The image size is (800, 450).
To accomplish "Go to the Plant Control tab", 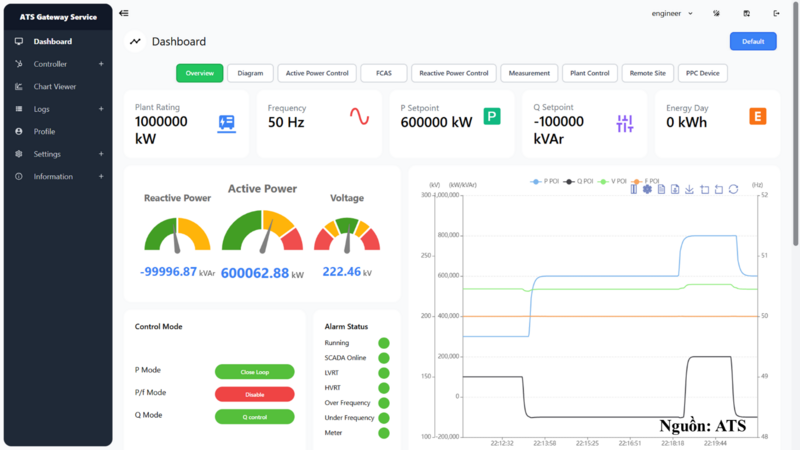I will [x=590, y=73].
